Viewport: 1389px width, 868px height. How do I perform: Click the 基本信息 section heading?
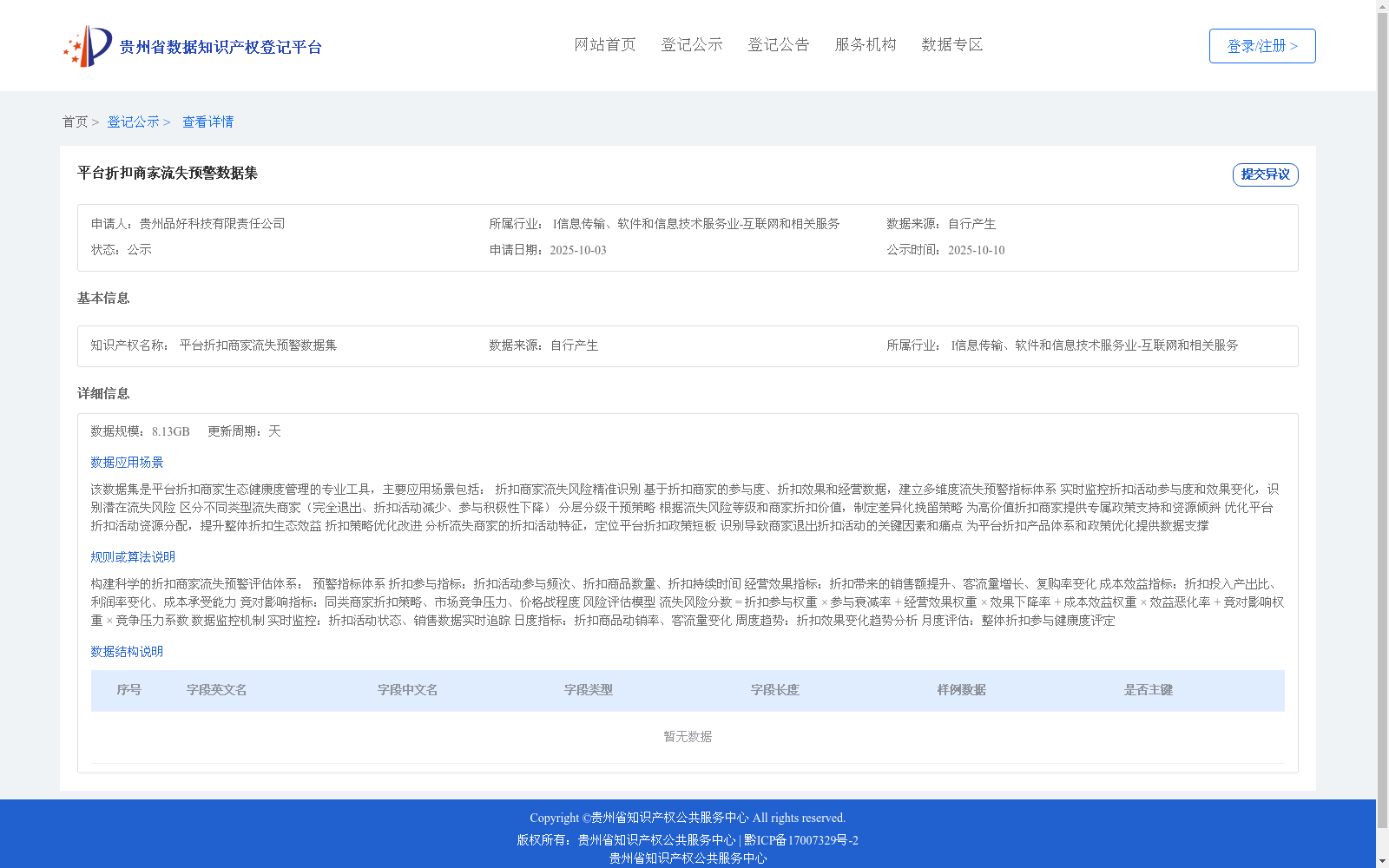103,298
